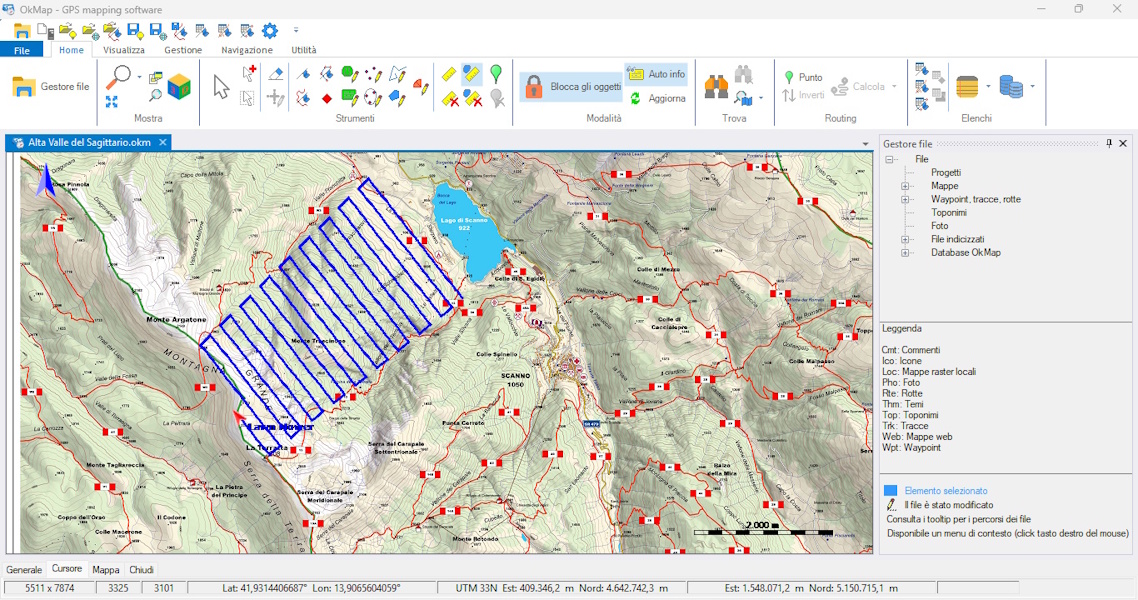The width and height of the screenshot is (1138, 600).
Task: Click the scattered dots with pencil icon
Action: click(373, 73)
